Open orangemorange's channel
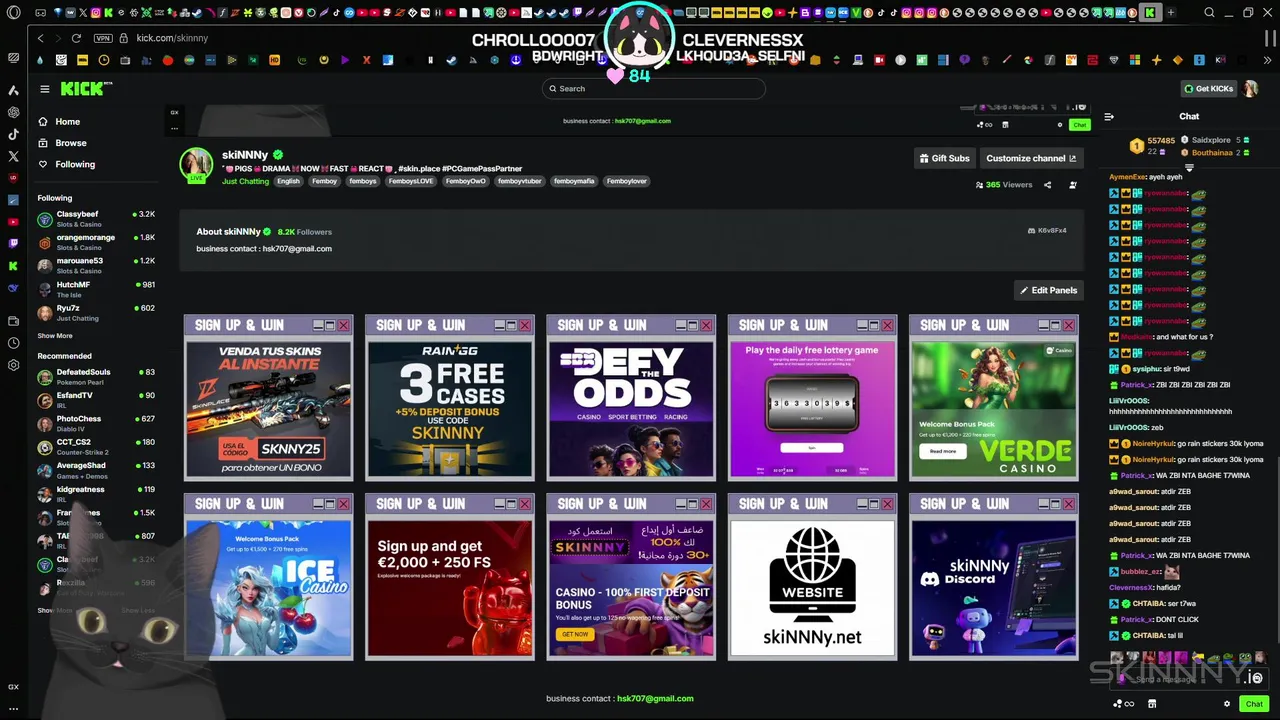The width and height of the screenshot is (1280, 720). pos(96,242)
